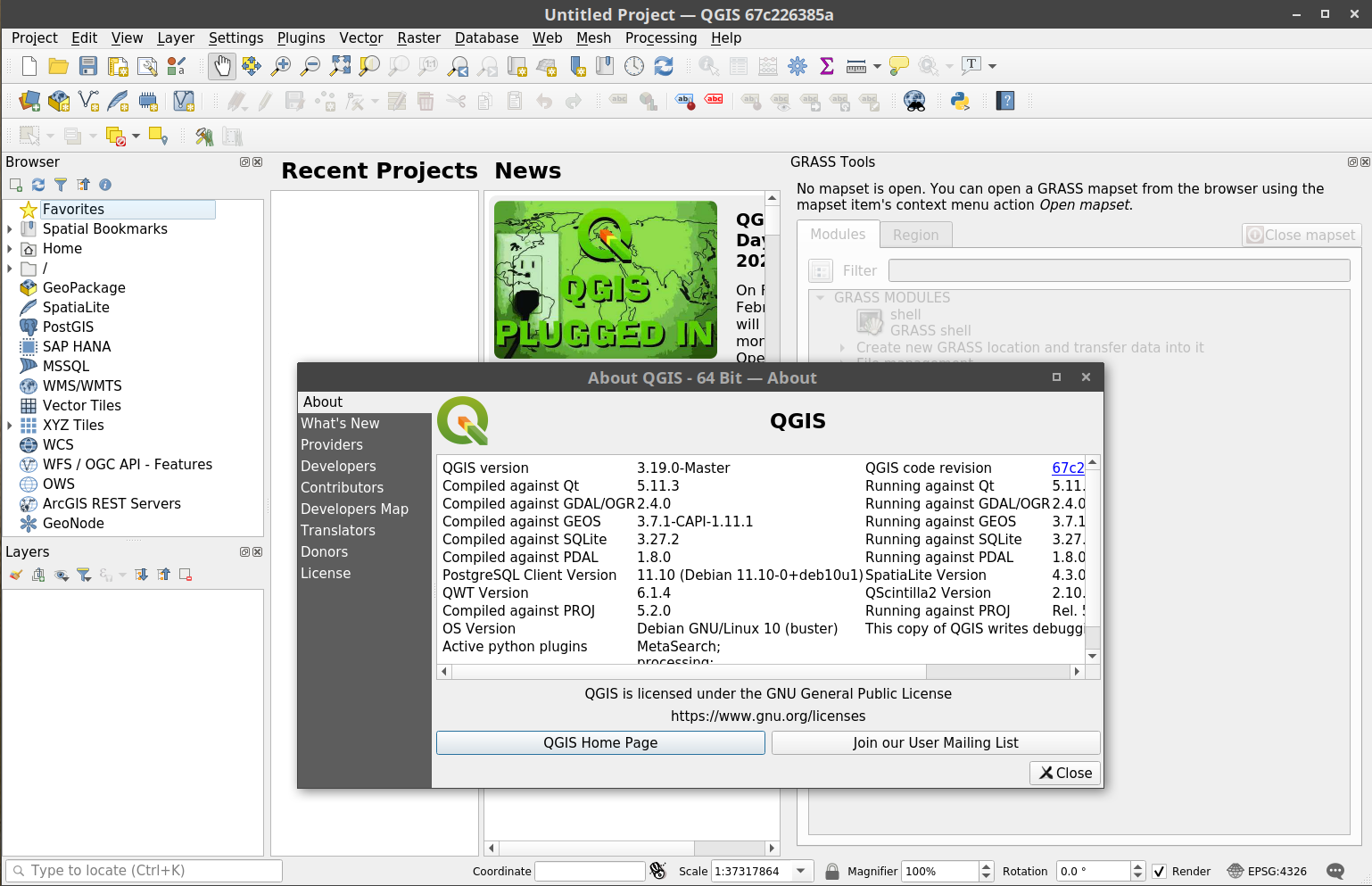
Task: Open the text annotation dropdown arrow
Action: click(992, 66)
